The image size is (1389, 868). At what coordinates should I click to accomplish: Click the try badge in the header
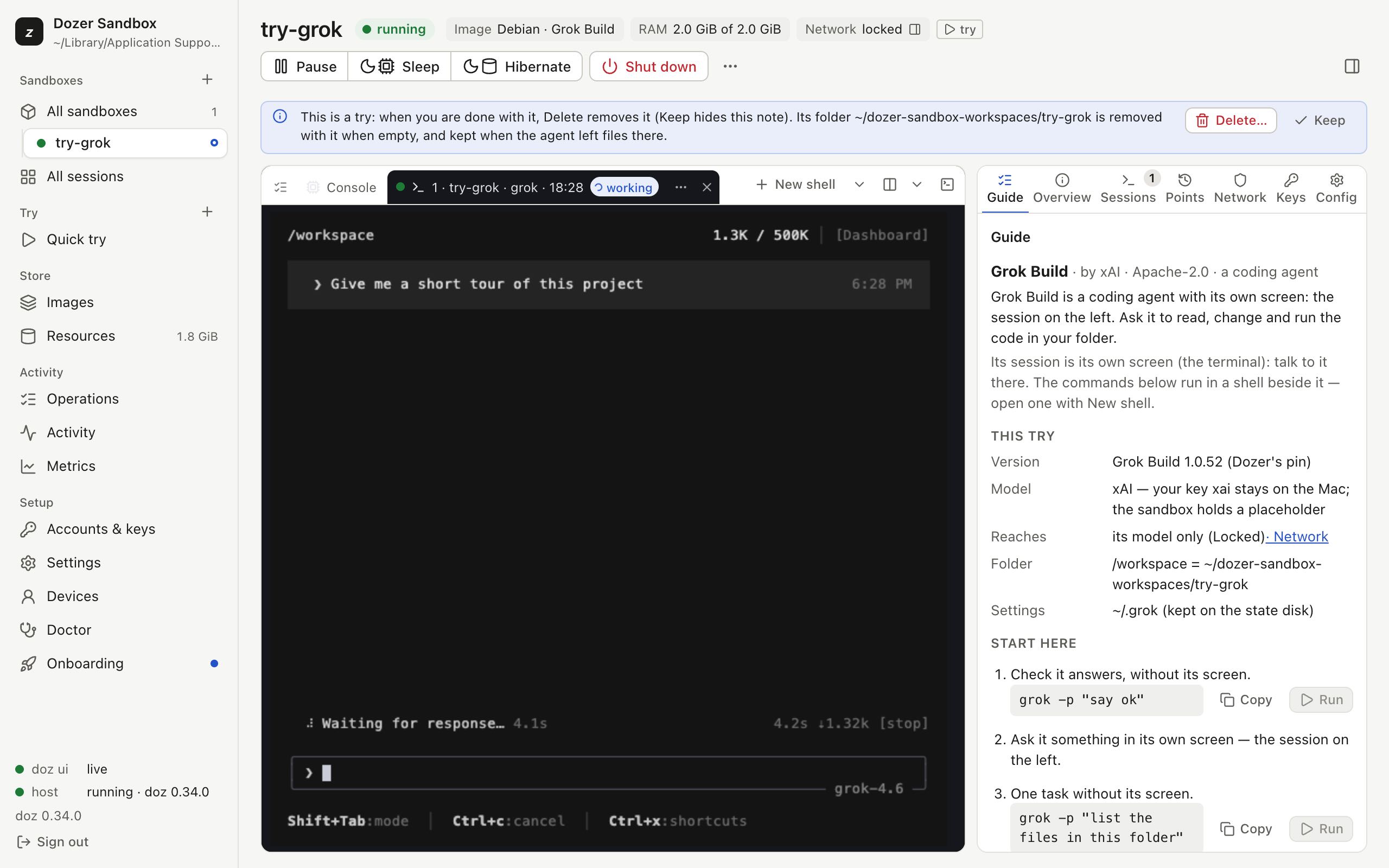pyautogui.click(x=960, y=29)
